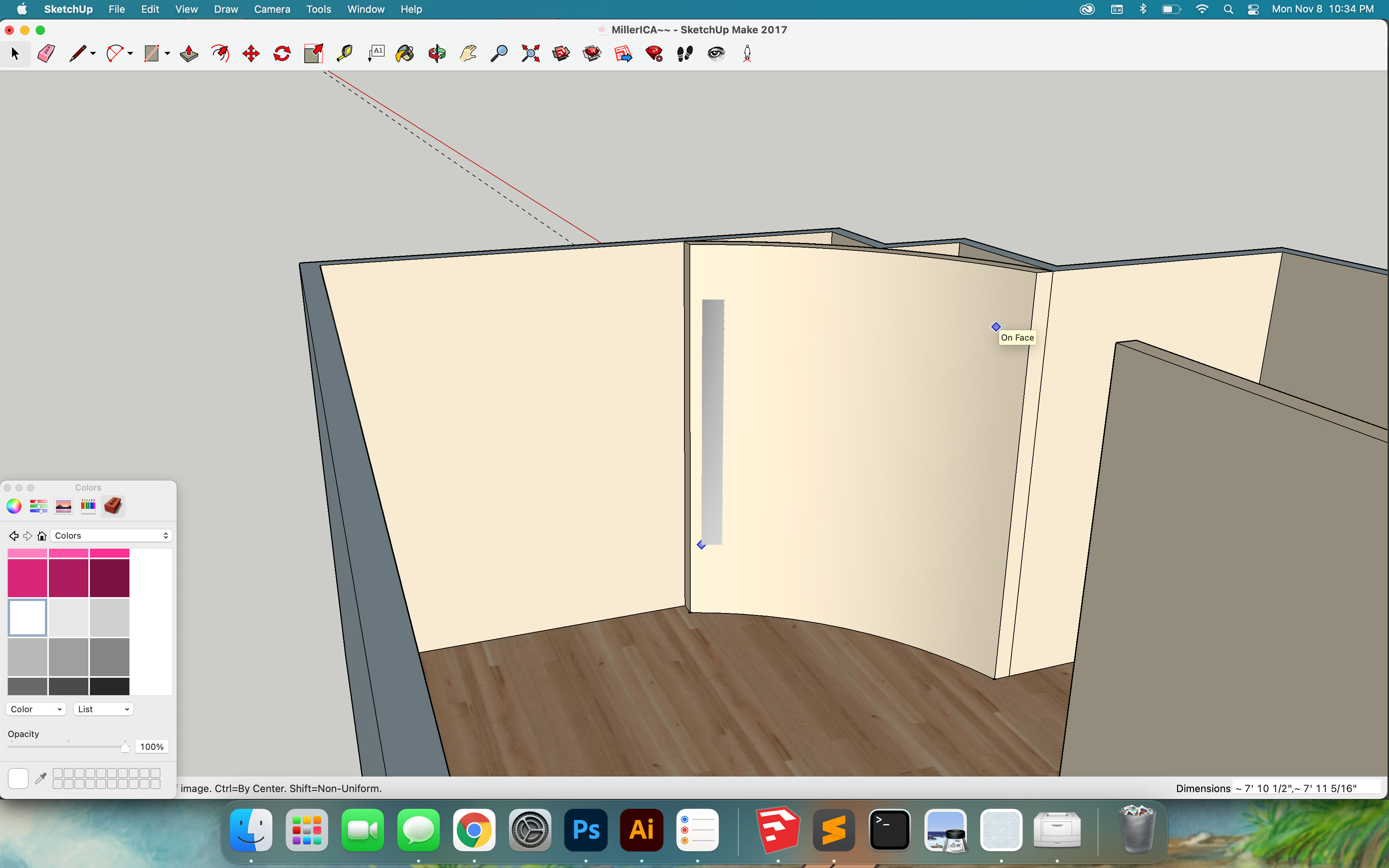1389x868 pixels.
Task: Go to the materials home button
Action: tap(42, 536)
